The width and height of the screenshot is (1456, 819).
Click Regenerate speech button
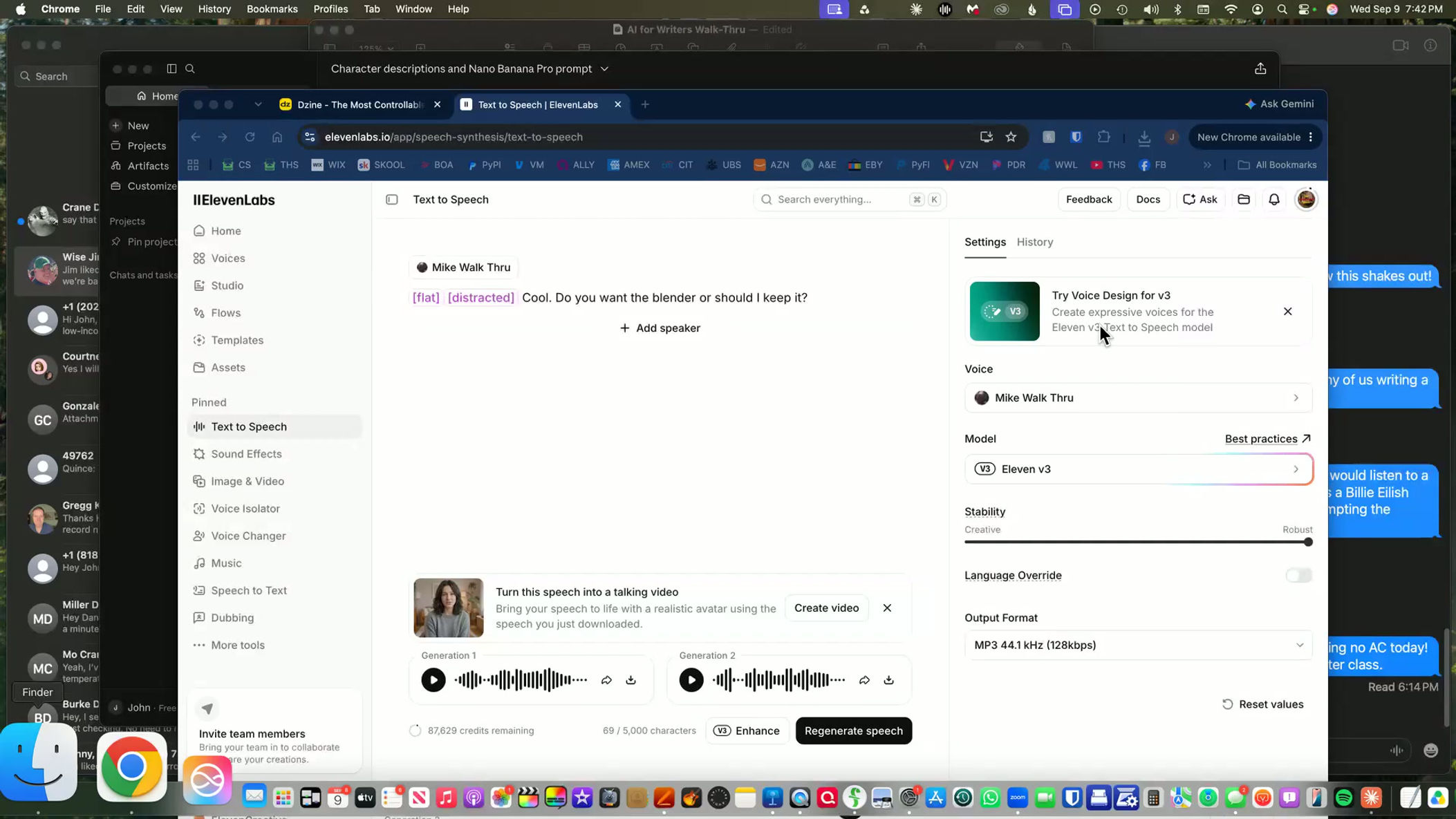click(x=854, y=731)
